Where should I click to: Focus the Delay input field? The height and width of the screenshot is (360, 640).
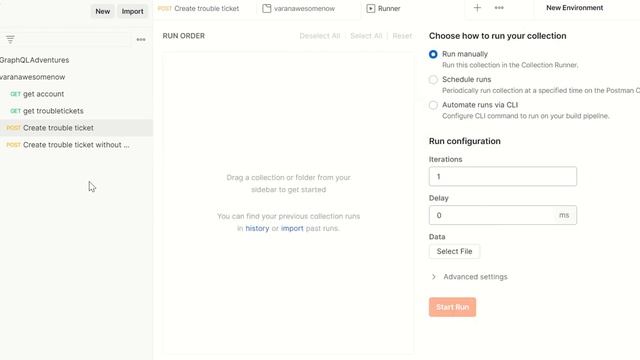pos(503,215)
